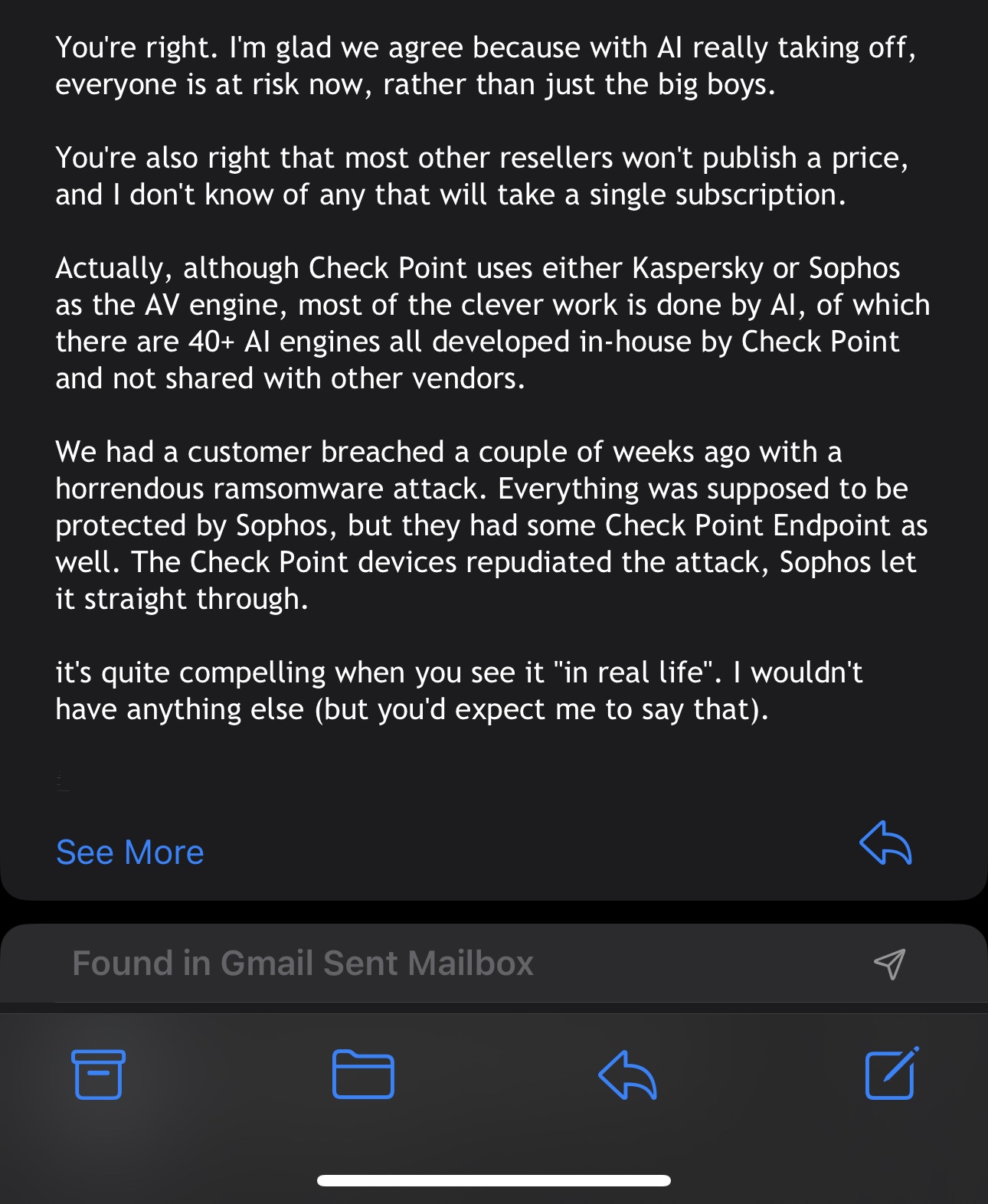Tap the reply arrow in bottom toolbar
The image size is (988, 1204).
pos(627,1074)
